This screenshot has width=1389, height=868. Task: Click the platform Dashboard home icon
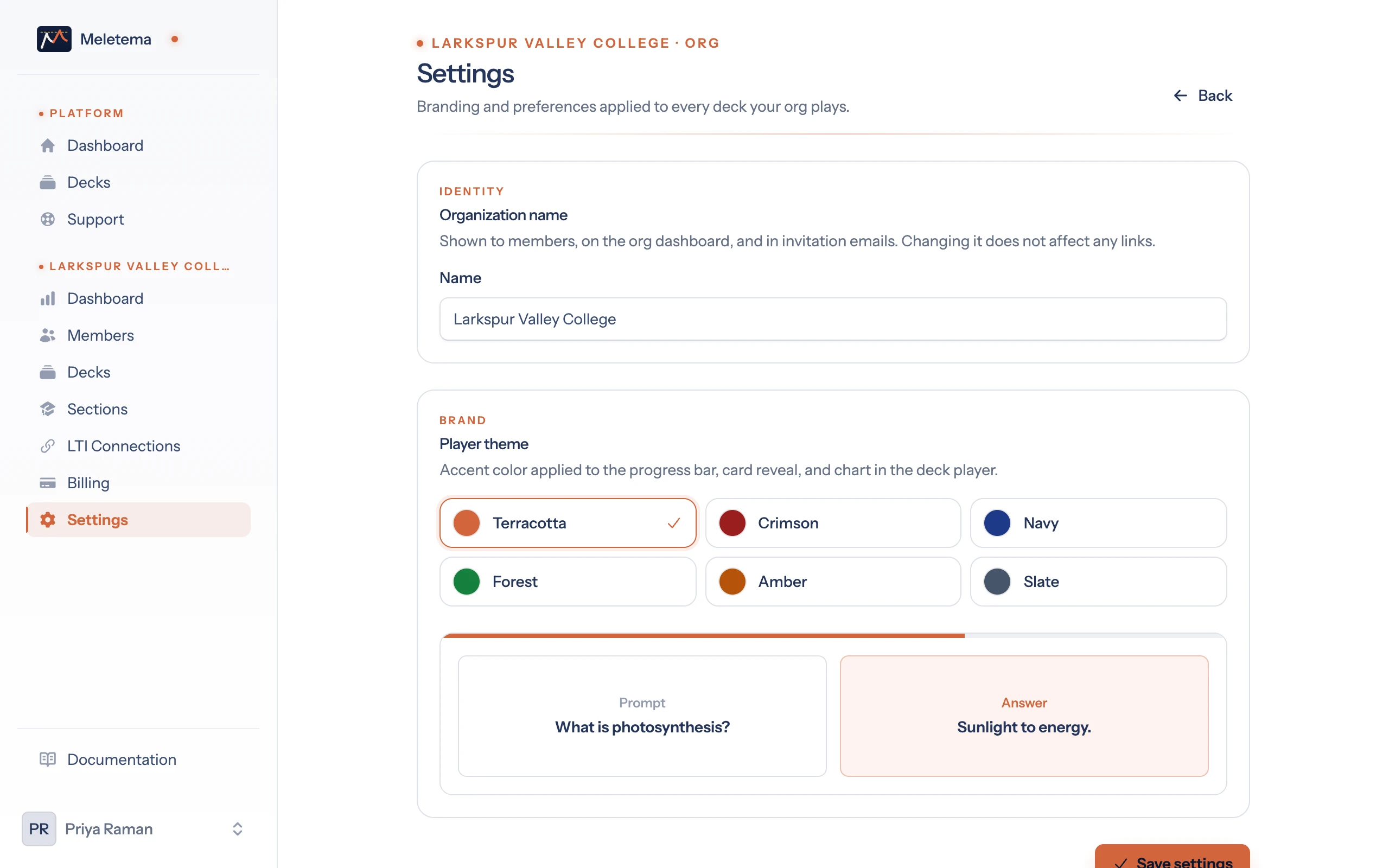[48, 146]
